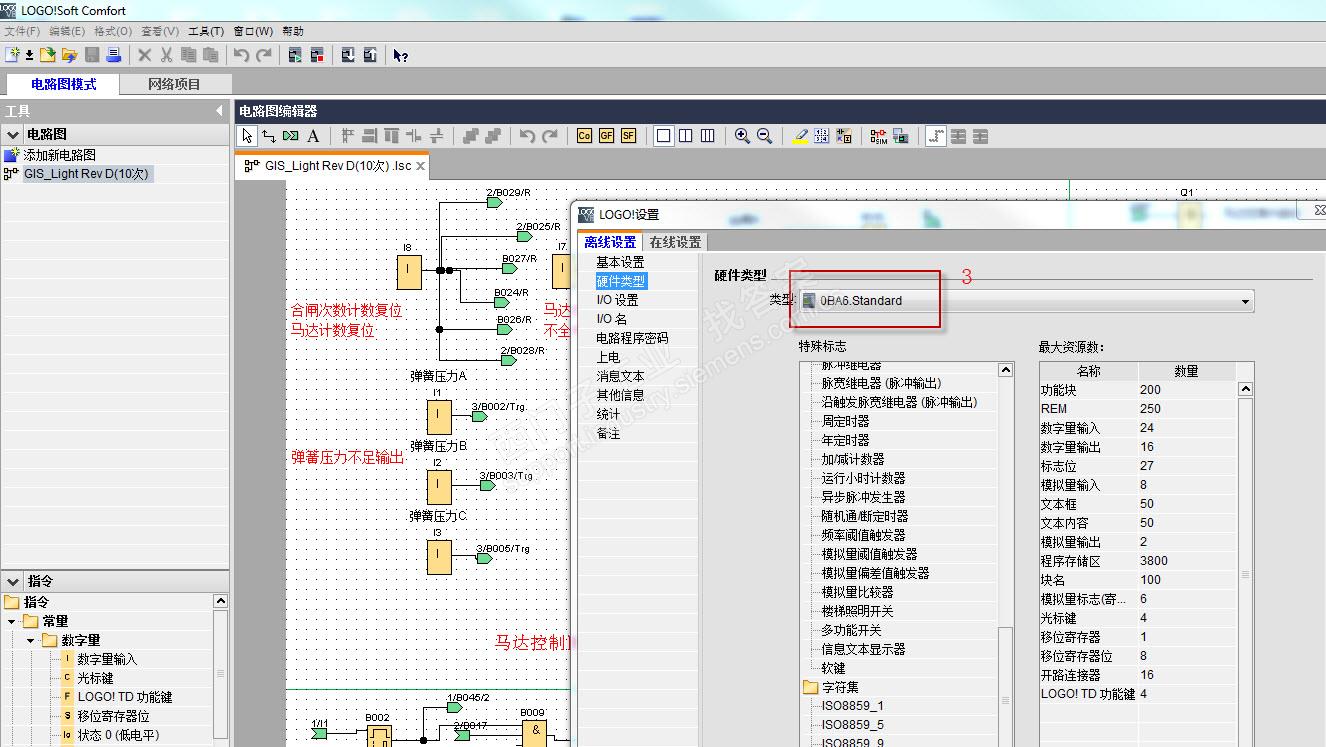Switch to 网络项目 tab

[175, 84]
